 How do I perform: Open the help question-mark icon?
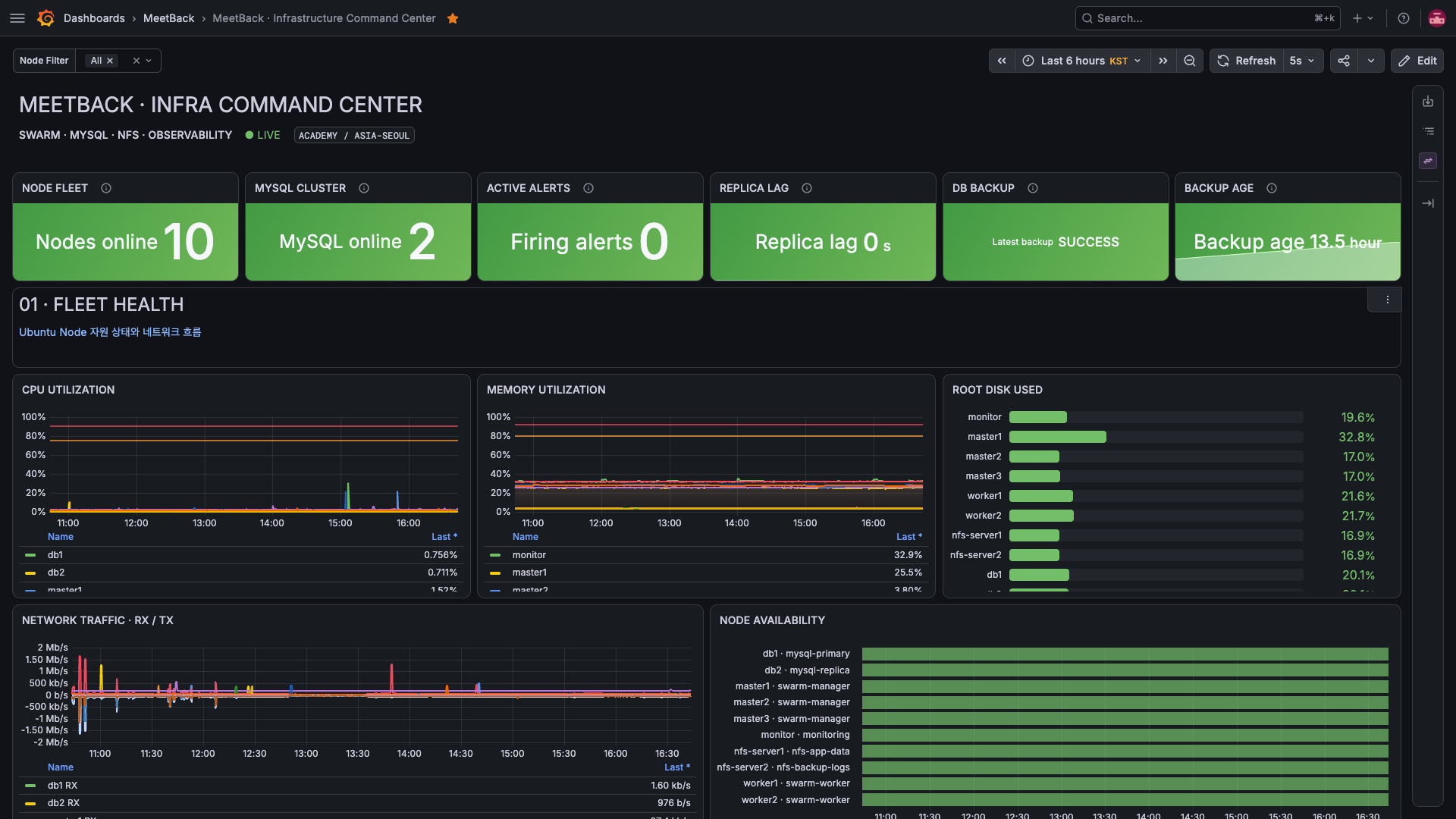pos(1404,18)
